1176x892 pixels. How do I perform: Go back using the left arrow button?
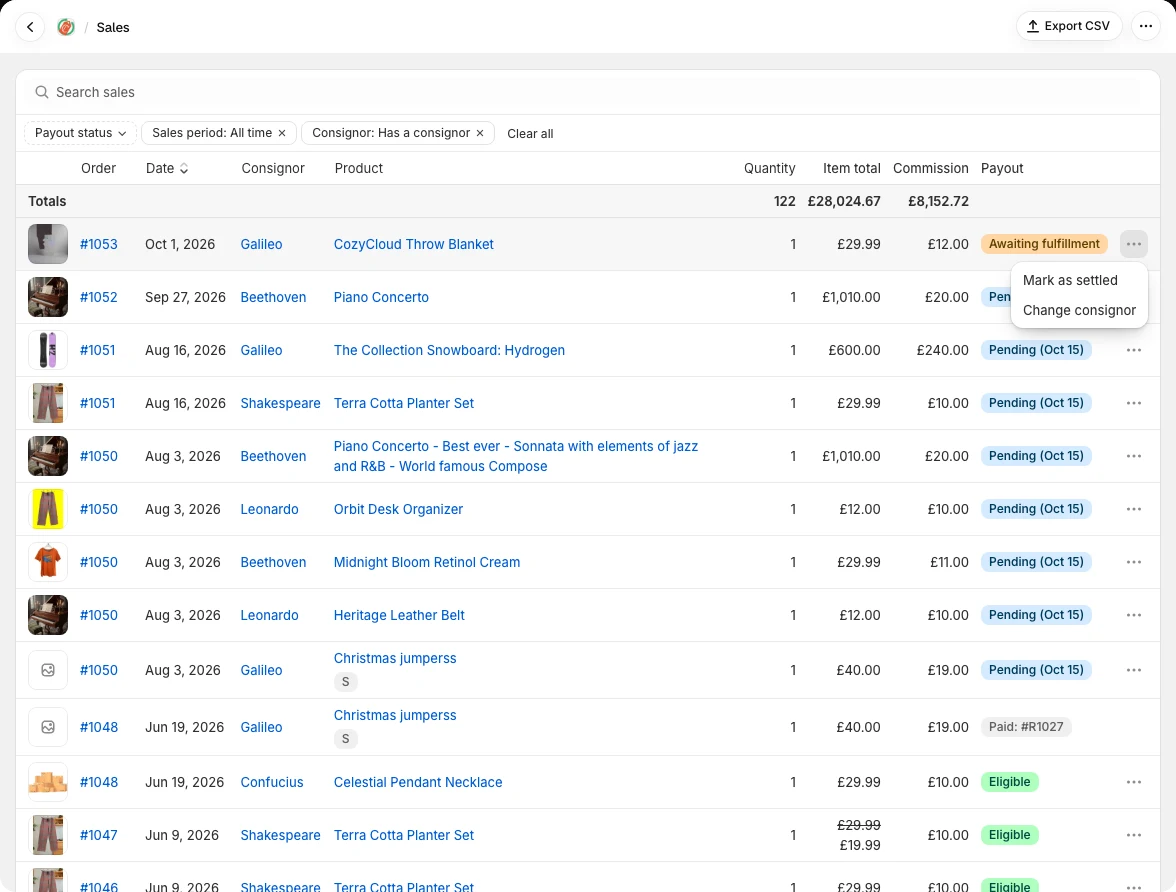point(30,27)
